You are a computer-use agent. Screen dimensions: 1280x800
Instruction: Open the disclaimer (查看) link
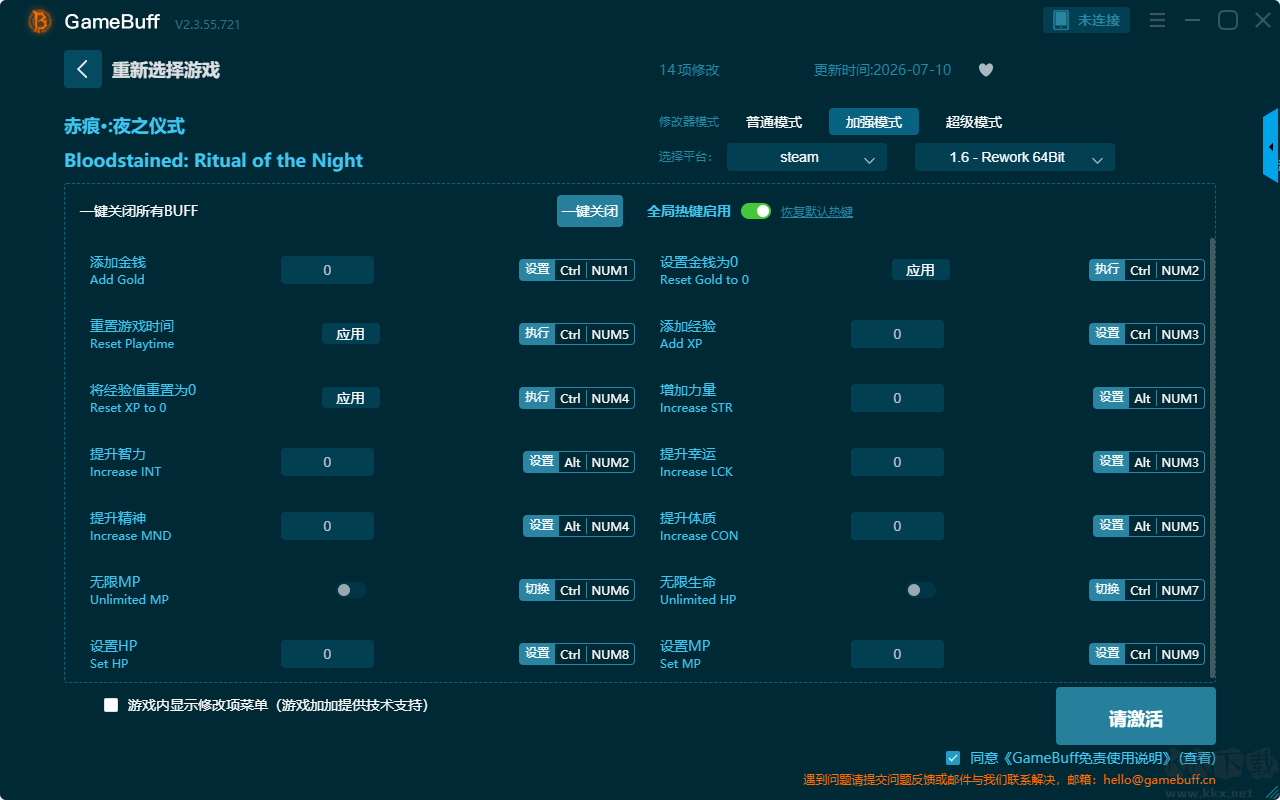click(x=1197, y=759)
